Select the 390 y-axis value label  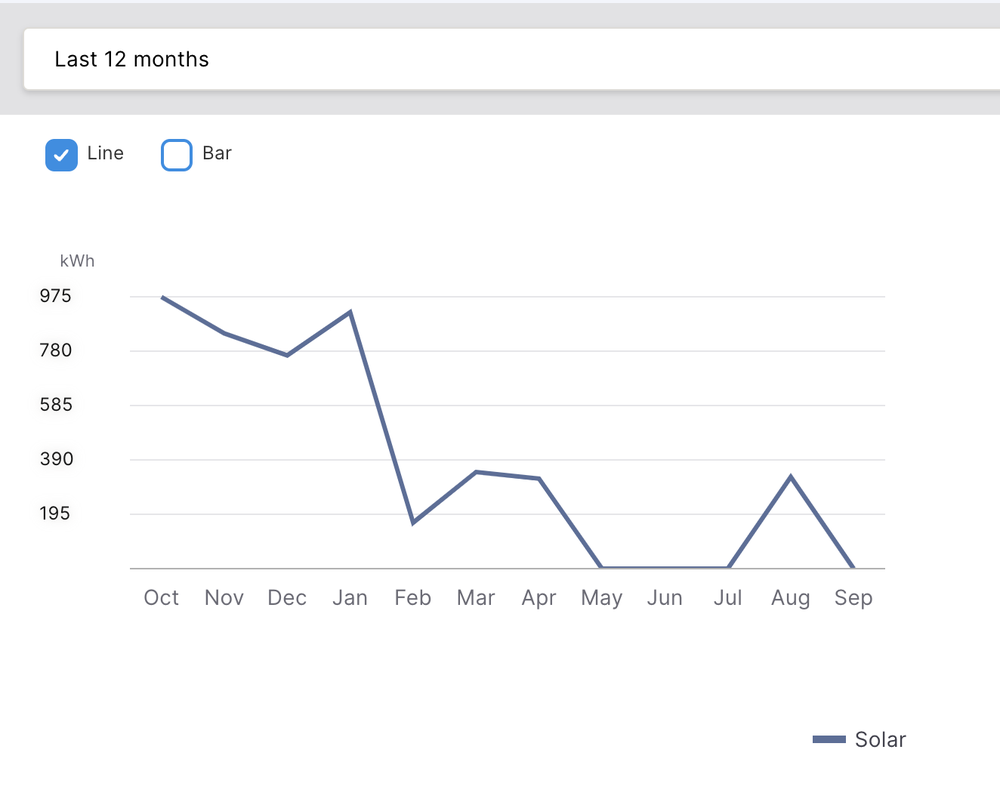coord(83,460)
